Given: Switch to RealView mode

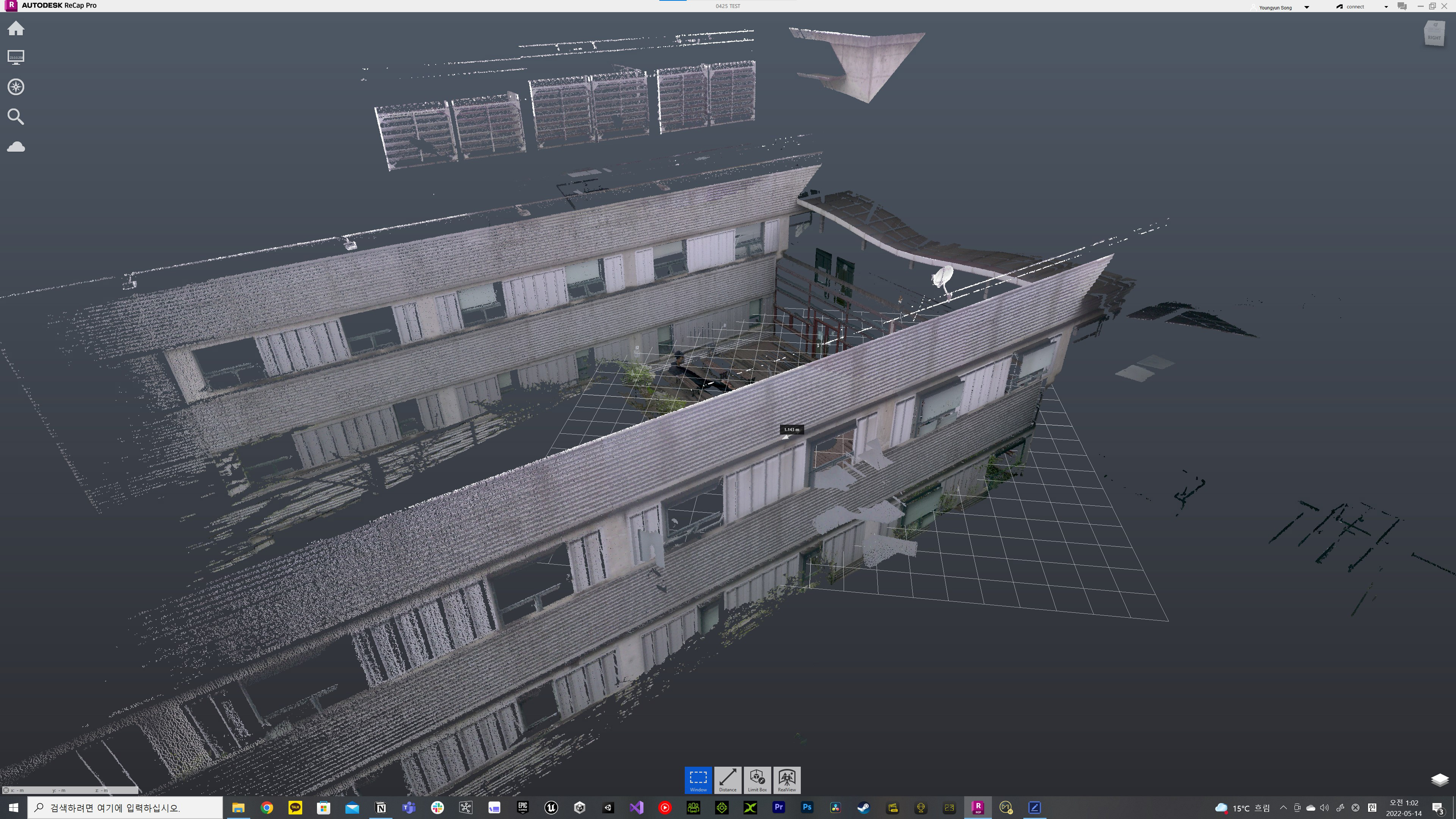Looking at the screenshot, I should (787, 780).
